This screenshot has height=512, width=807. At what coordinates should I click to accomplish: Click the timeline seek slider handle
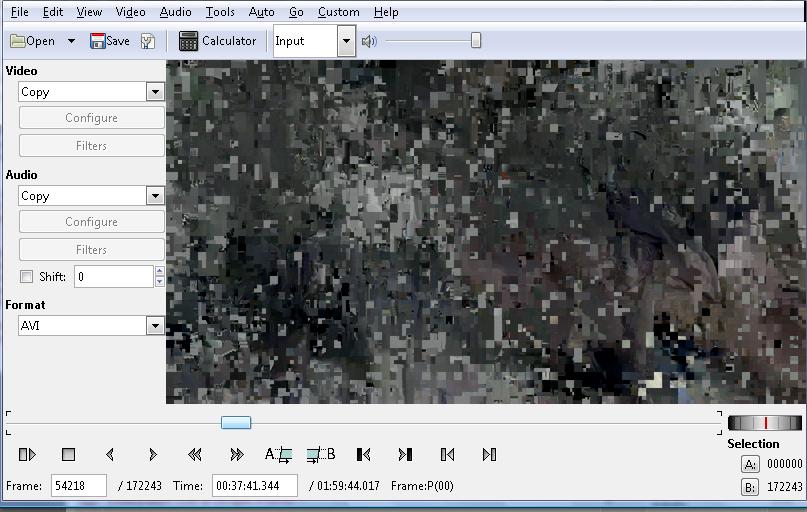click(236, 422)
